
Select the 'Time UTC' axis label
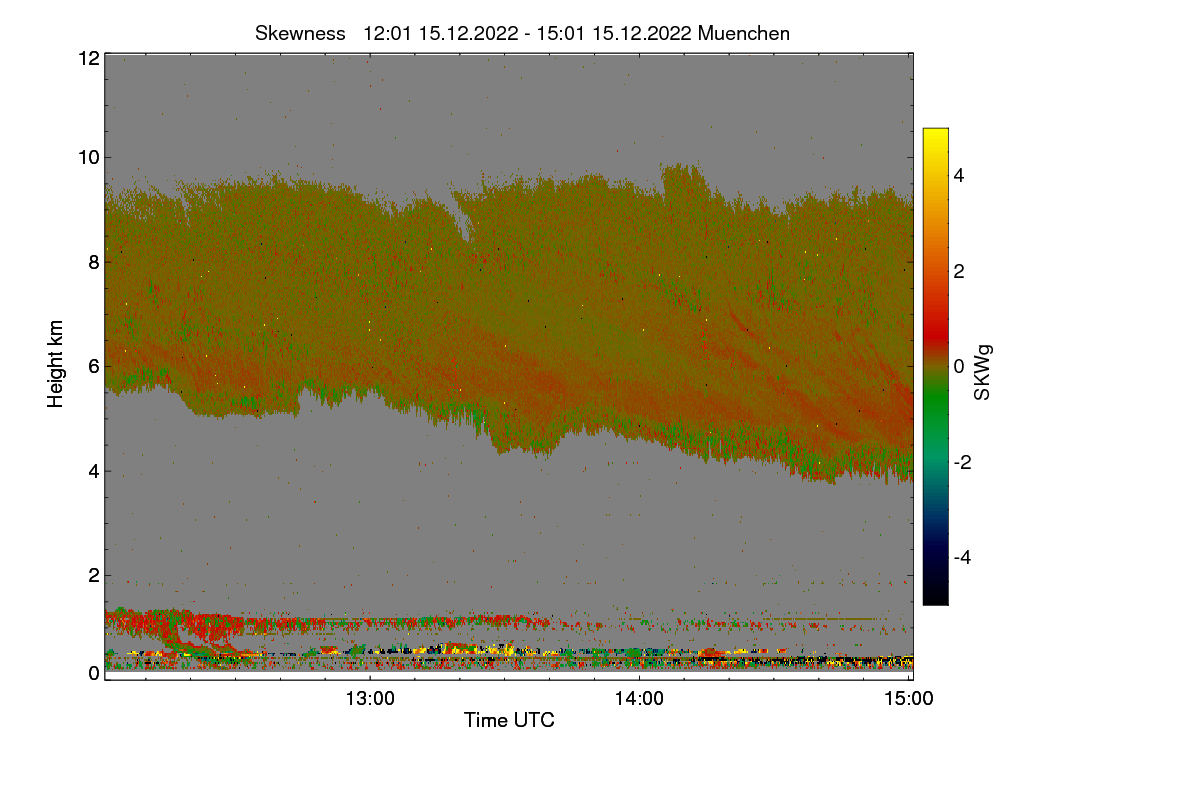point(509,719)
